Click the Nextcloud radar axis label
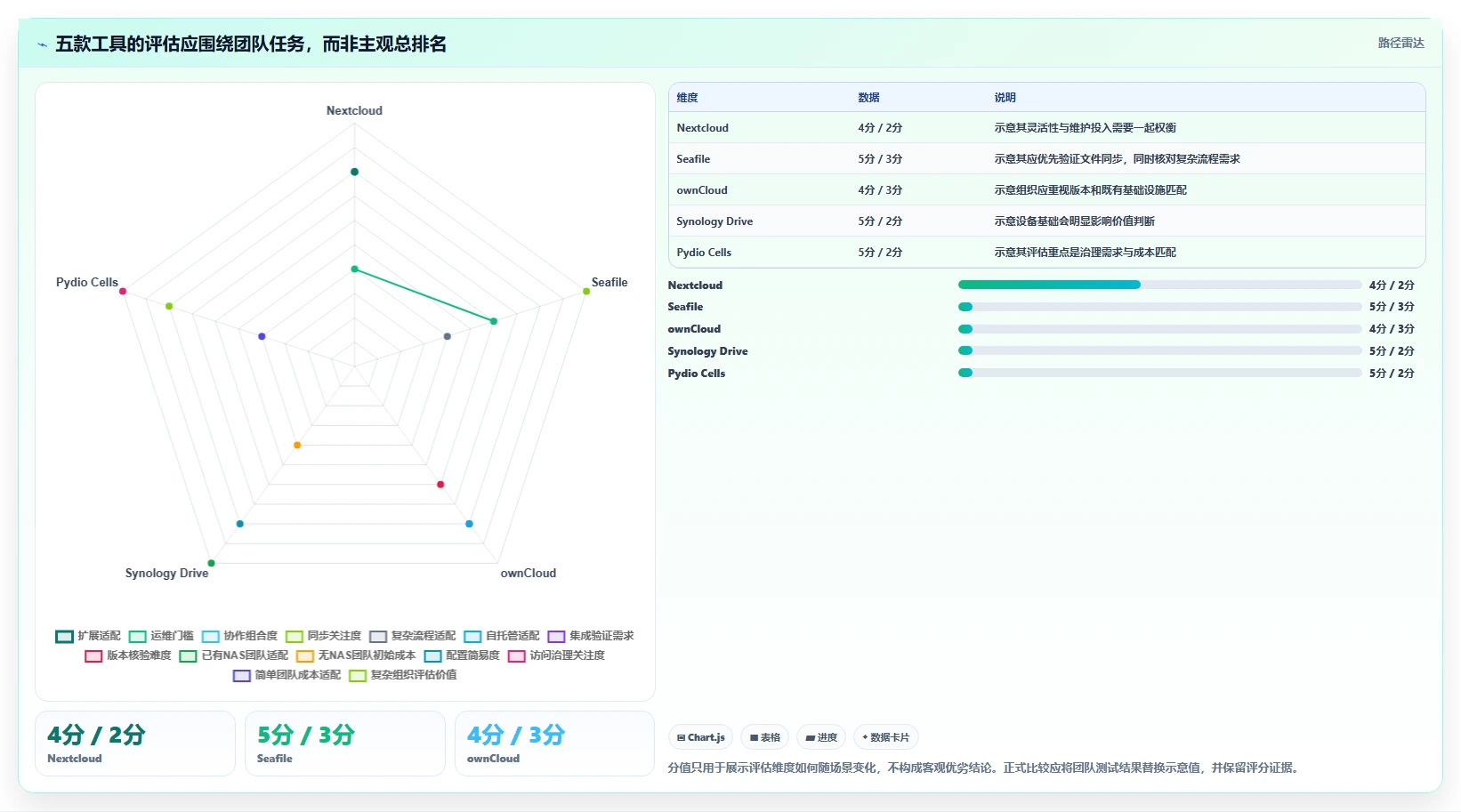This screenshot has height=812, width=1461. coord(354,111)
